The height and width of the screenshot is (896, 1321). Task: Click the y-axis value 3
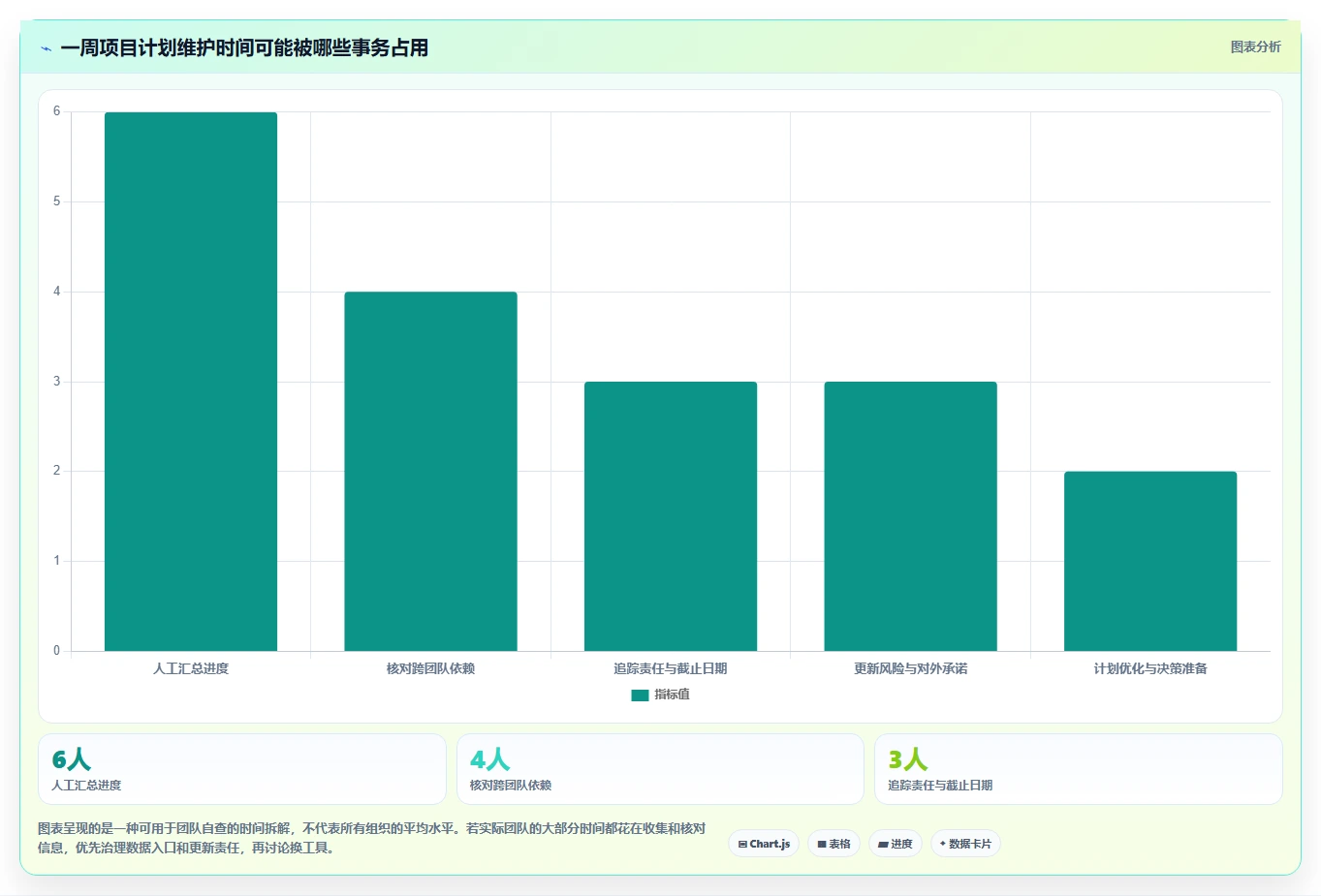coord(56,382)
